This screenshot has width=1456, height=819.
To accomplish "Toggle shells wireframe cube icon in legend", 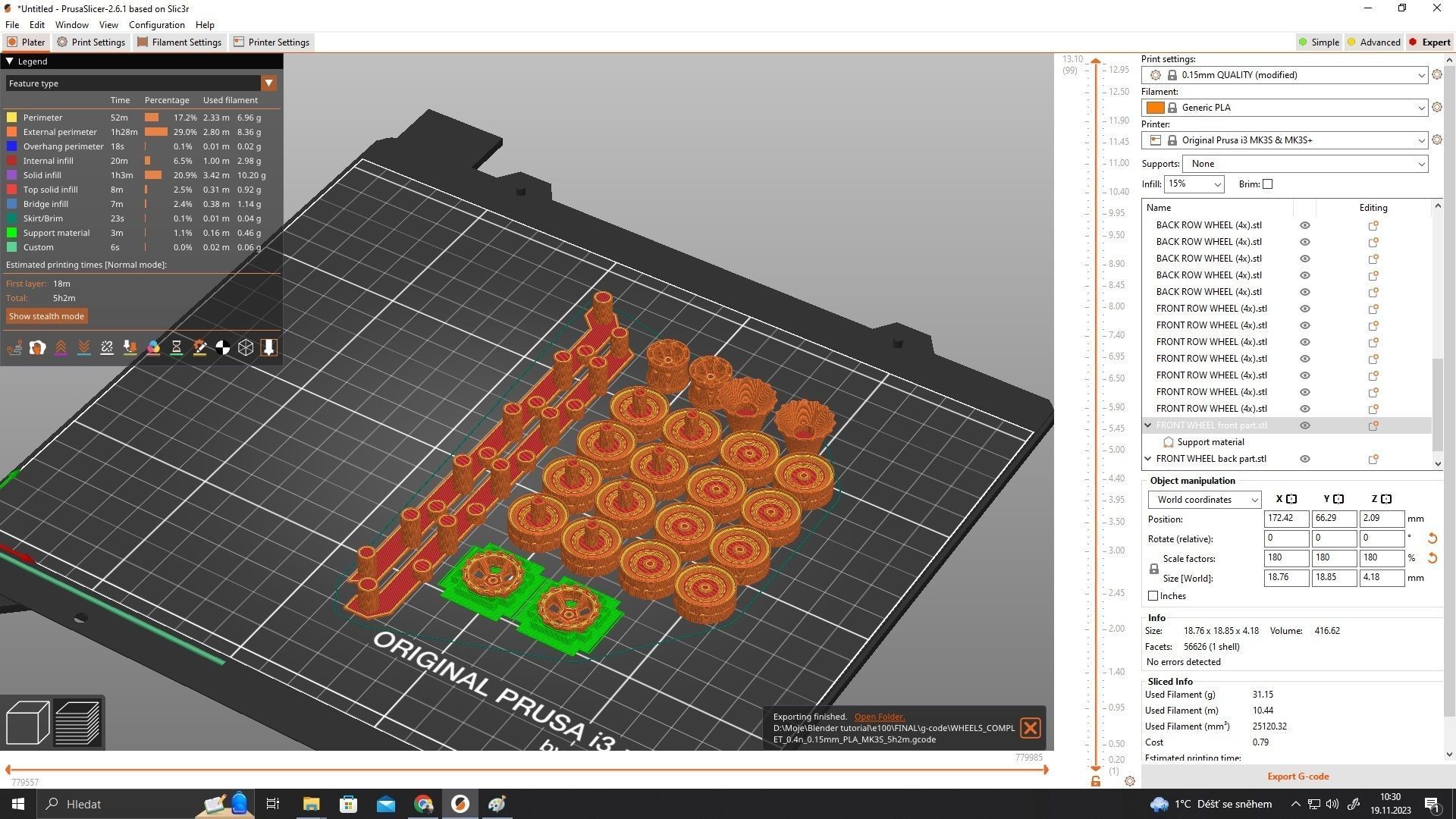I will [246, 348].
